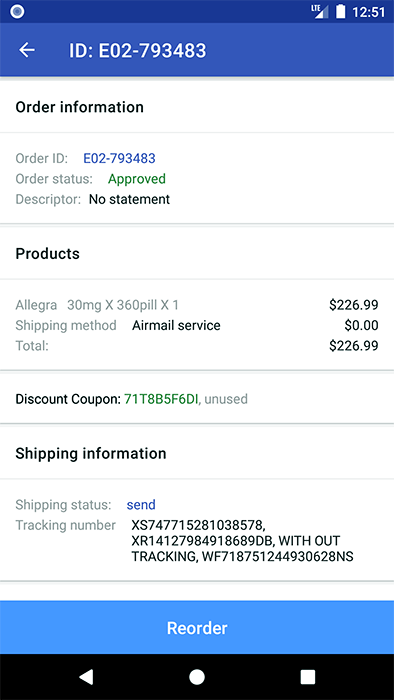Tap the Approved order status text
This screenshot has width=394, height=700.
[x=137, y=179]
